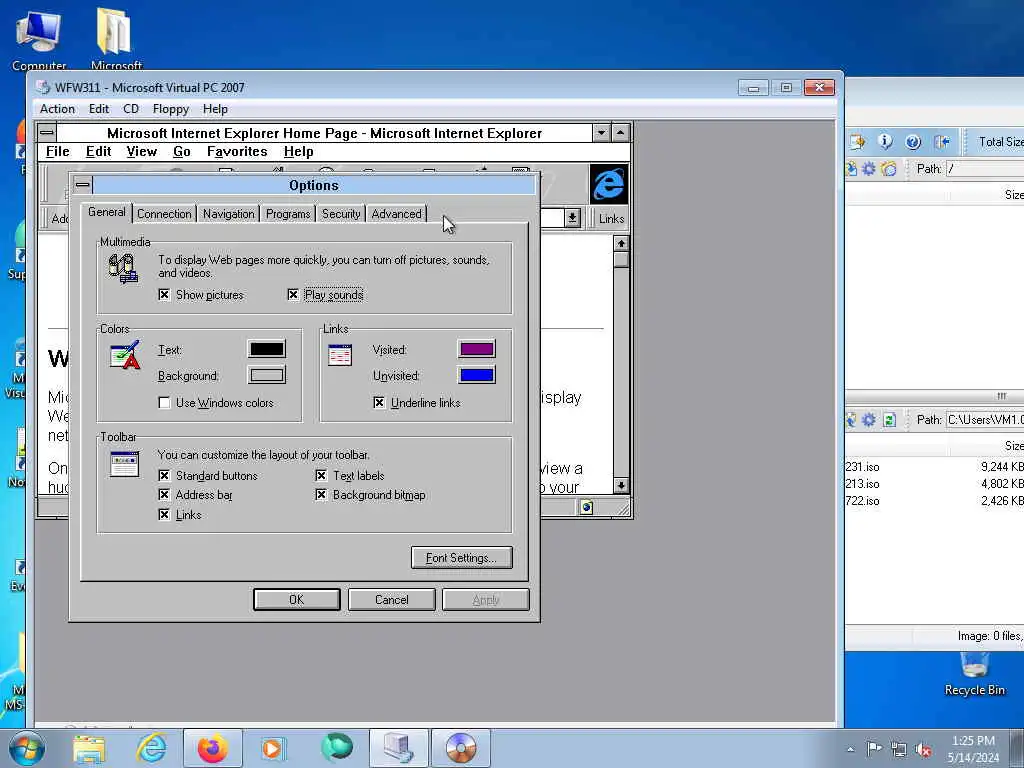Open the Favorites menu in Internet Explorer
1024x768 pixels.
coord(237,152)
